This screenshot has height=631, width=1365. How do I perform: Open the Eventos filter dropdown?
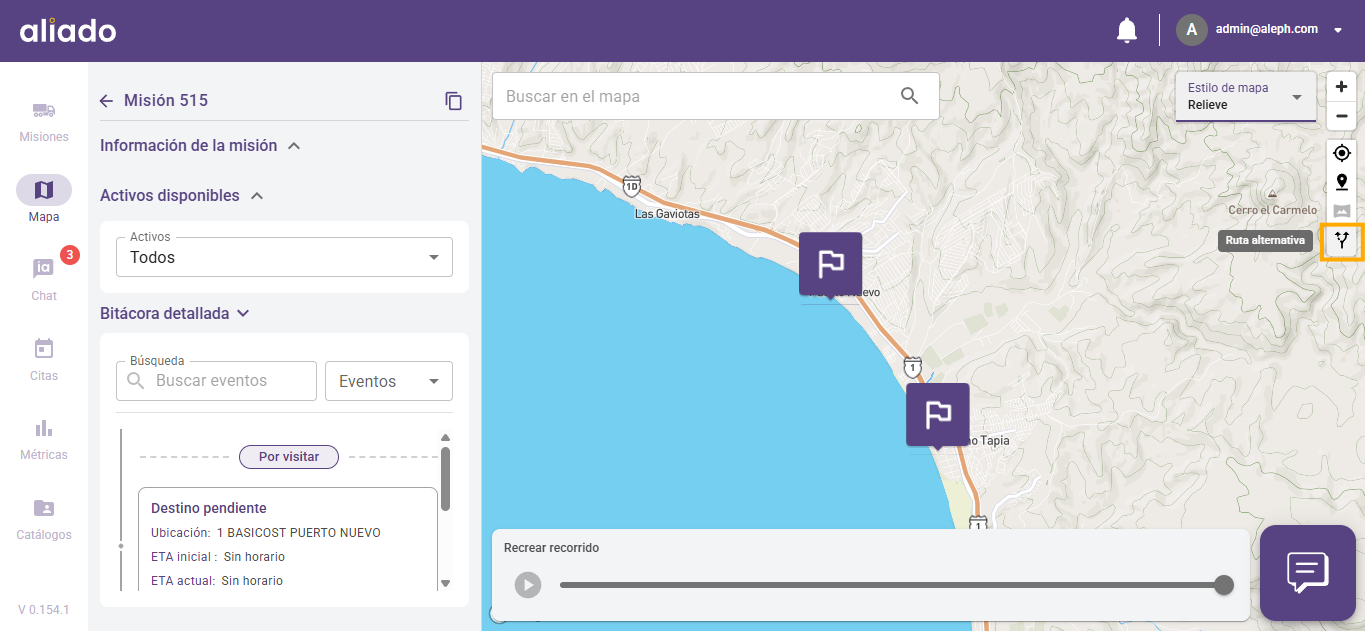tap(388, 381)
